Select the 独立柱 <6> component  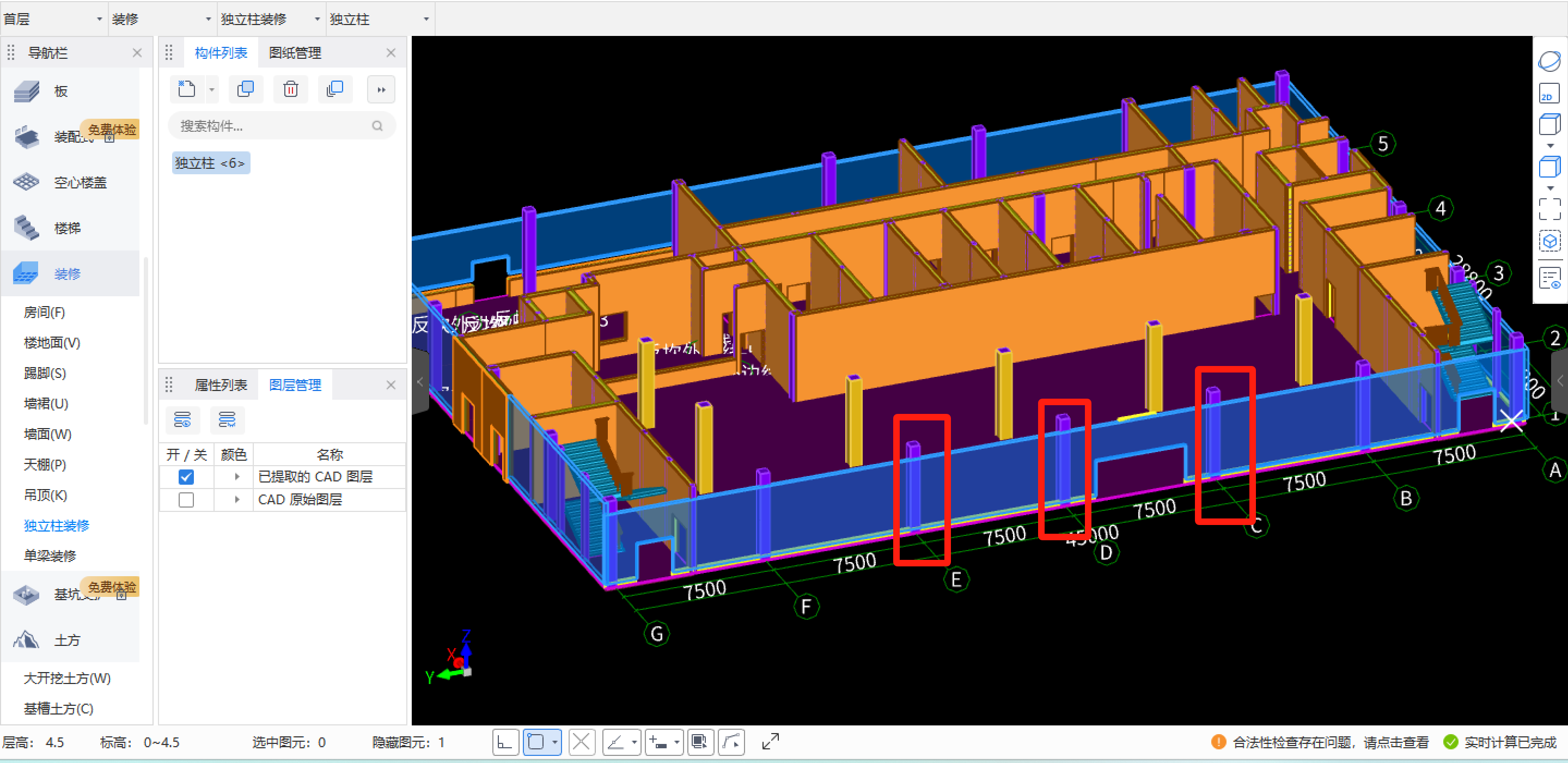tap(211, 163)
